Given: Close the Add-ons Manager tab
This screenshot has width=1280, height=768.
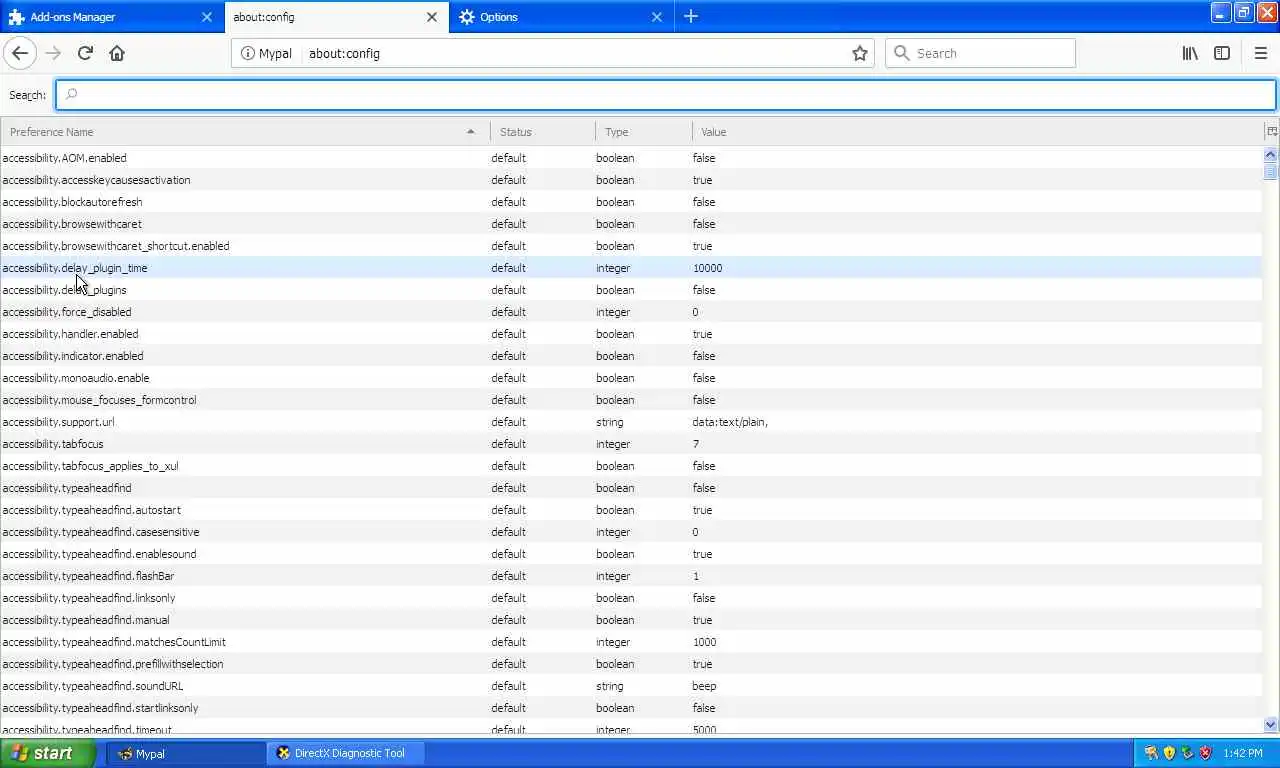Looking at the screenshot, I should [x=207, y=17].
